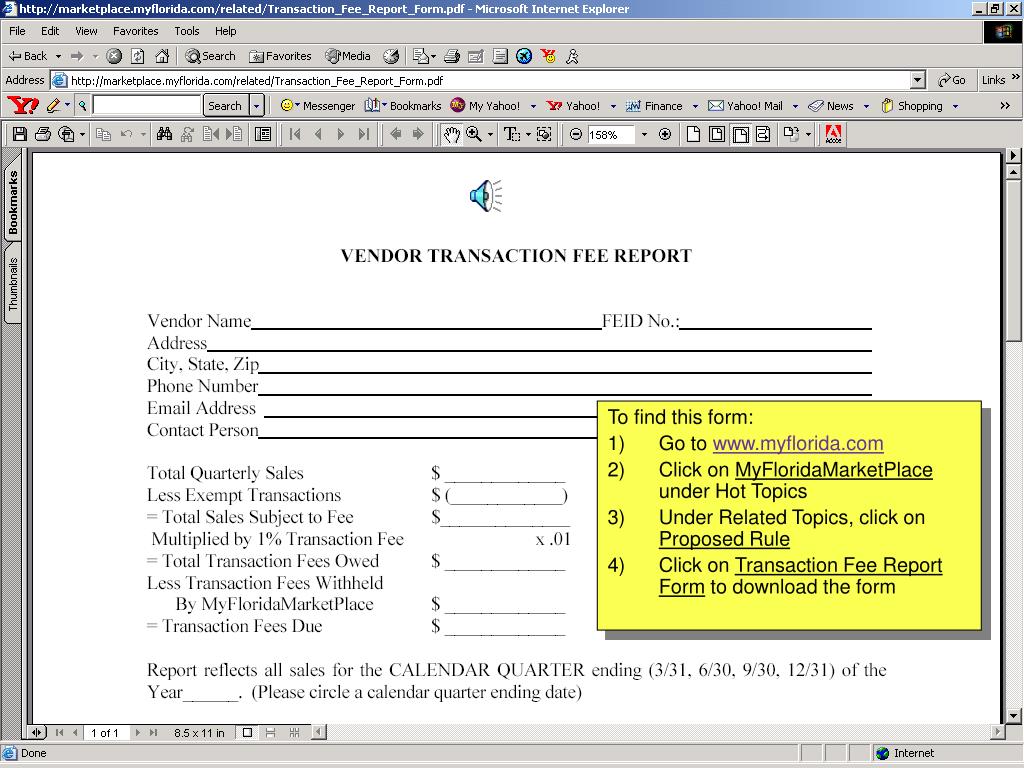Screen dimensions: 1024x768
Task: Select the Graphics Select snapshot tool
Action: (x=544, y=135)
